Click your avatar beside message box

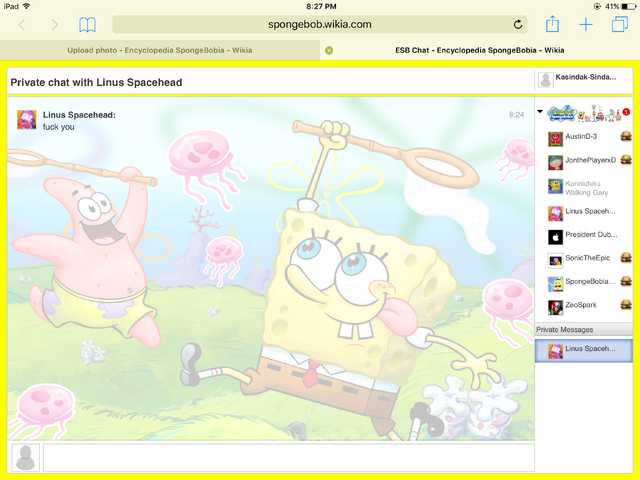pos(26,458)
